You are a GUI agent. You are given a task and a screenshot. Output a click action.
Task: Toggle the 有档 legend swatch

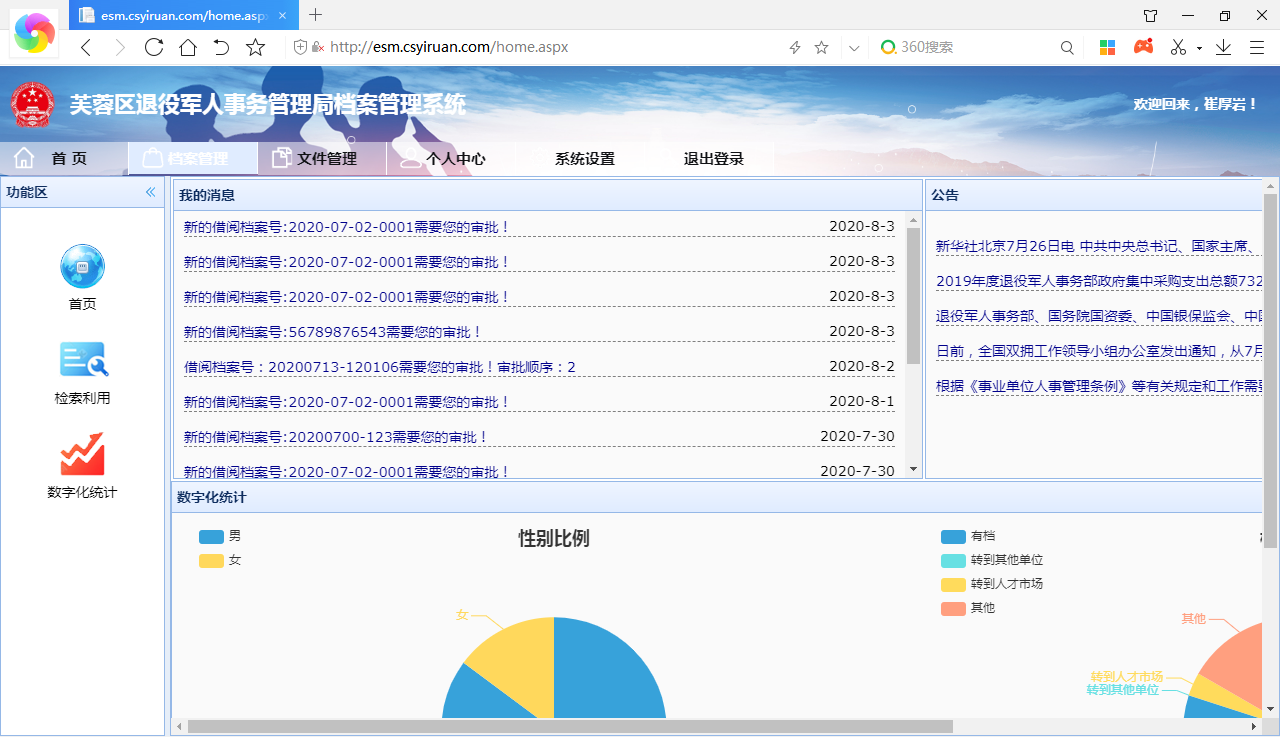tap(953, 537)
